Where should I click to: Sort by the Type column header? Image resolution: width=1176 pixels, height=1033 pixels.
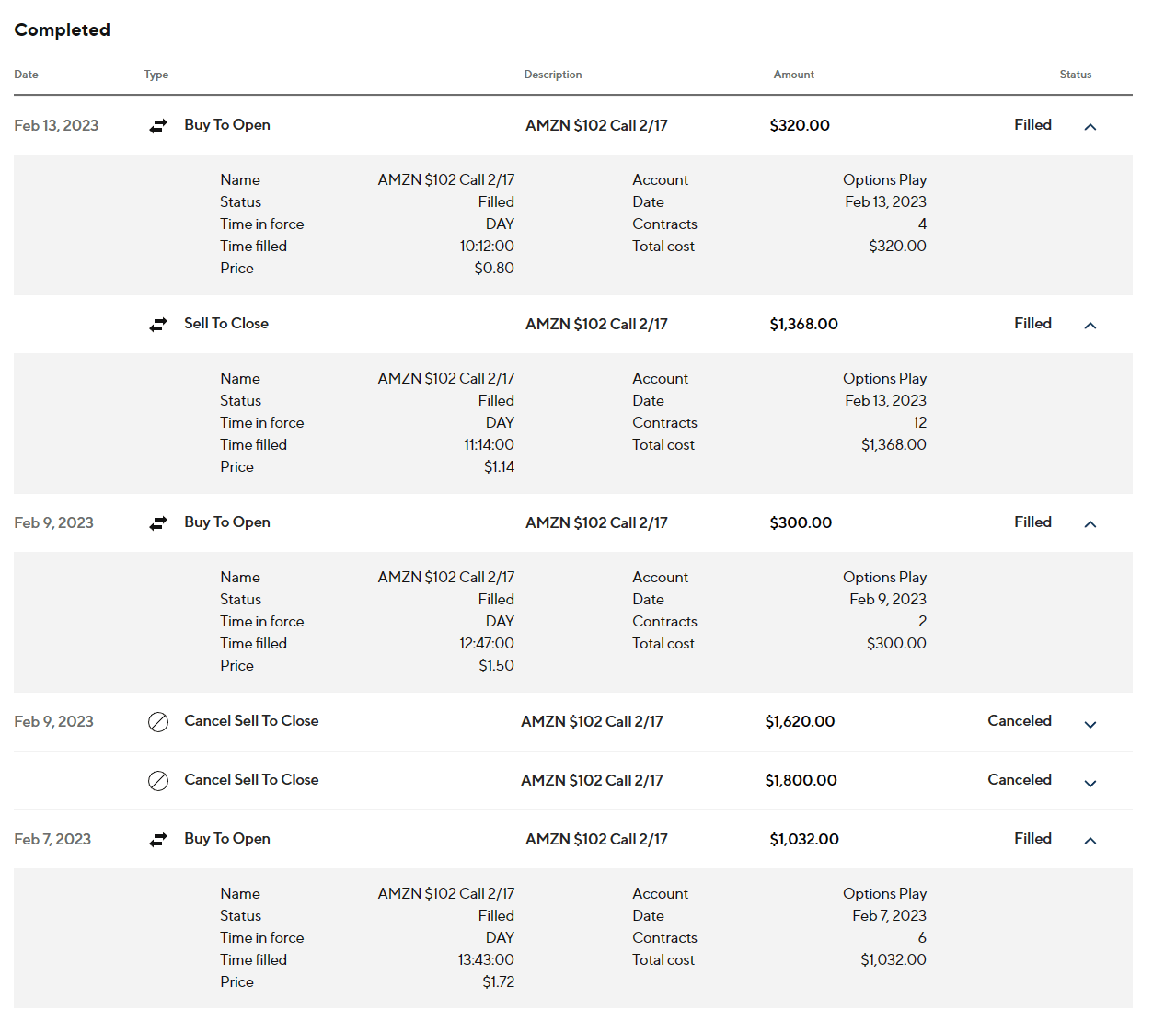pos(156,75)
